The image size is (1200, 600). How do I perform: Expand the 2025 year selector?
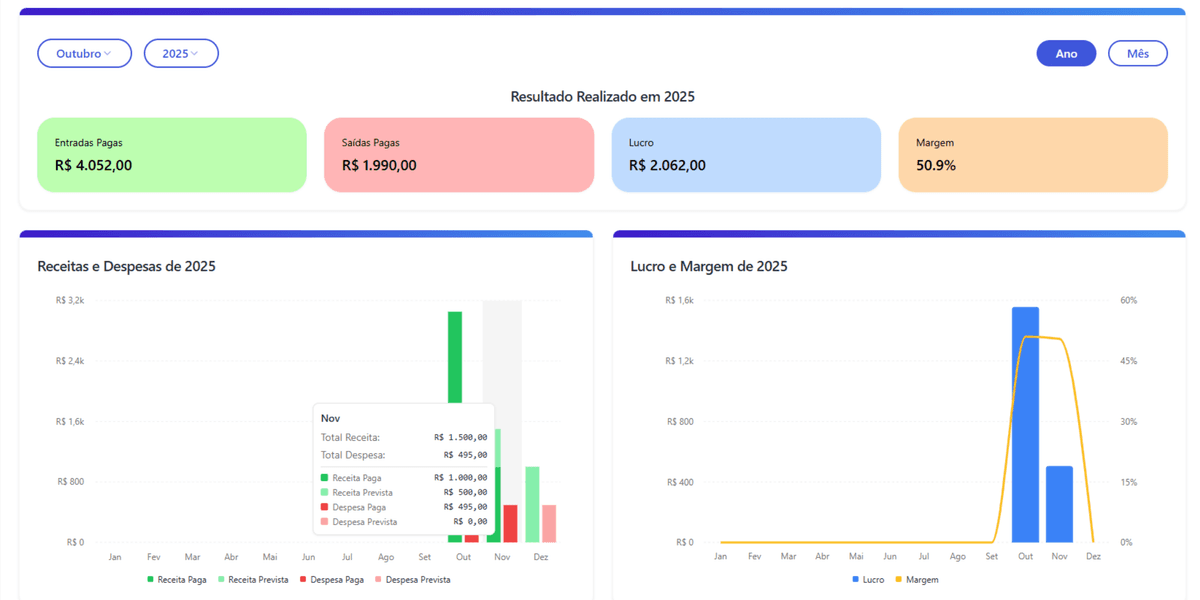(181, 54)
